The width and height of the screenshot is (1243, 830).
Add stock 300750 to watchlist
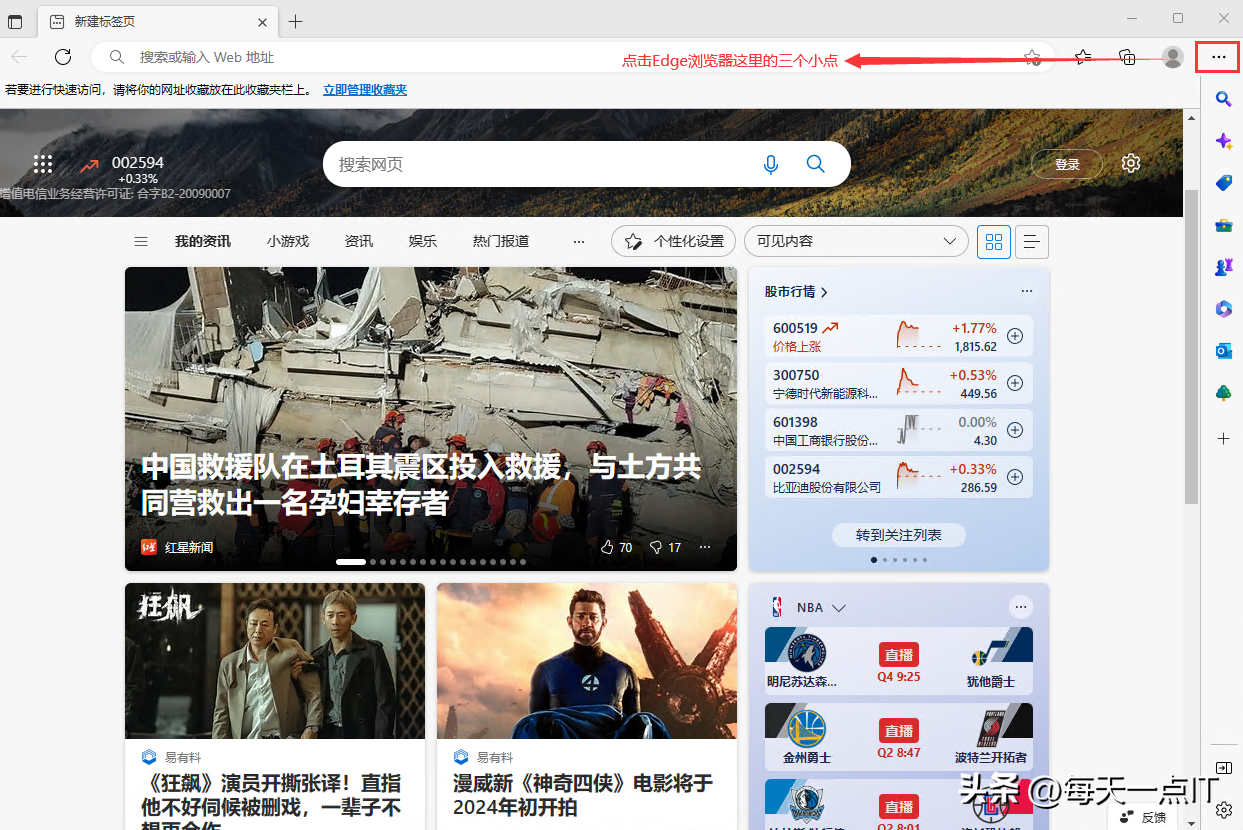[x=1015, y=383]
